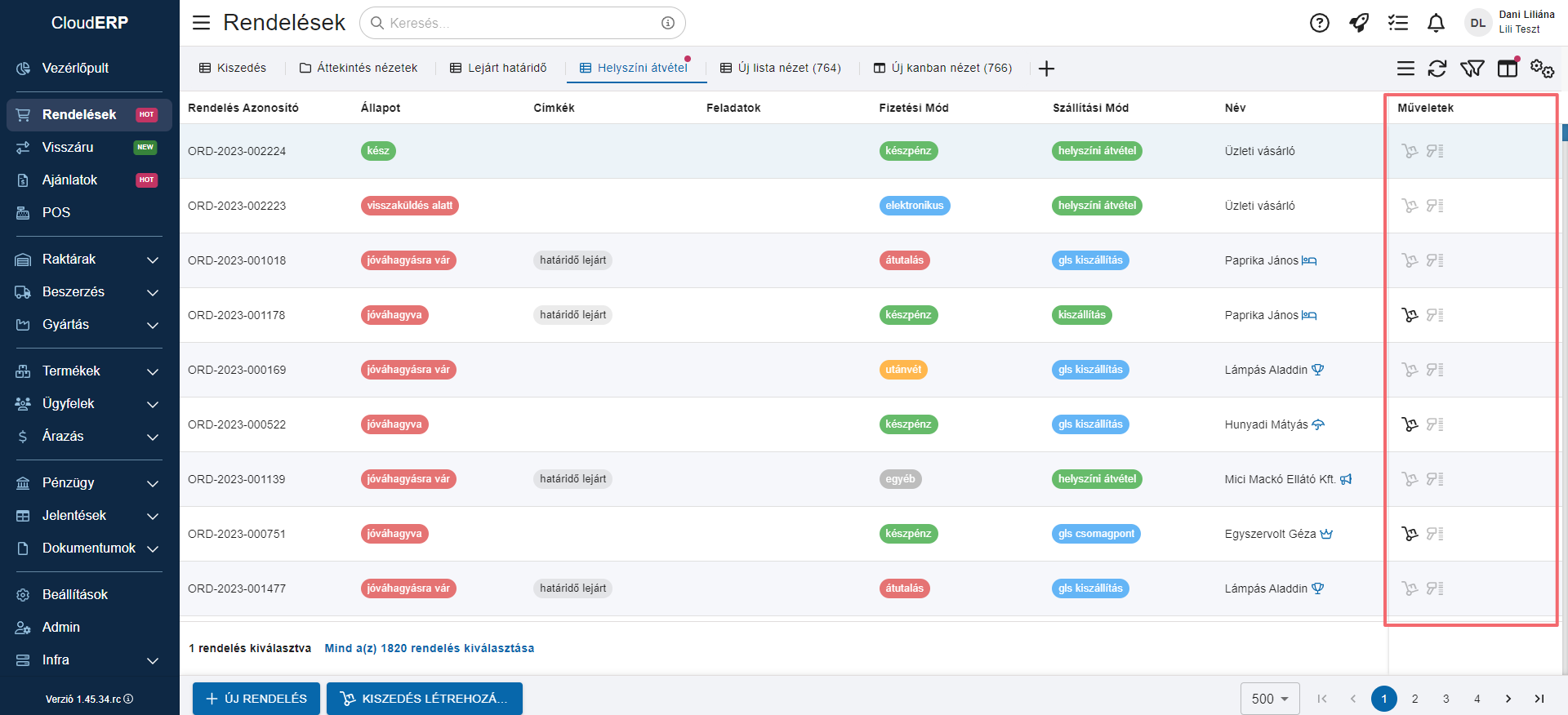This screenshot has height=715, width=1568.
Task: Click the help question mark icon
Action: click(x=1319, y=23)
